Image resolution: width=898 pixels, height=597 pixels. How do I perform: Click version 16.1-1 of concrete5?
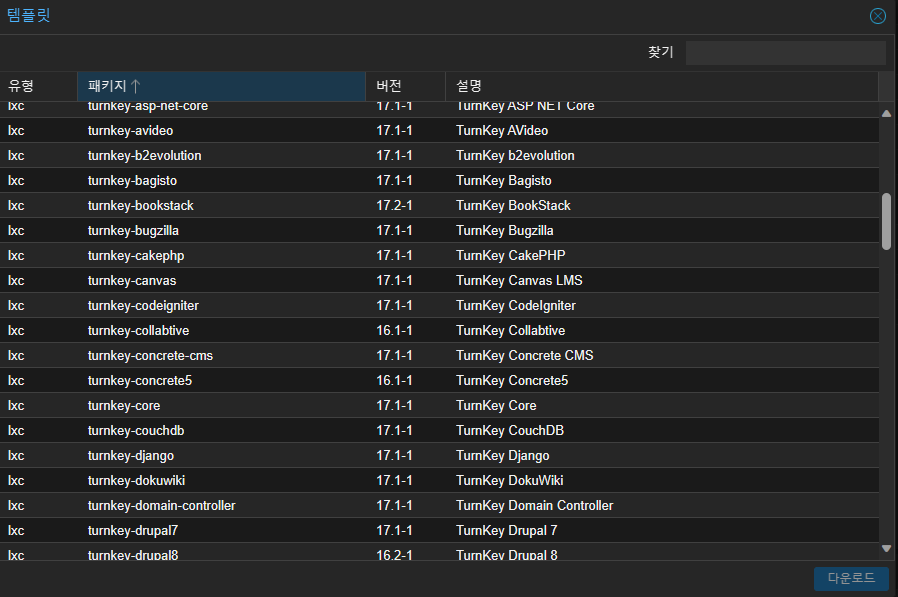(x=394, y=381)
